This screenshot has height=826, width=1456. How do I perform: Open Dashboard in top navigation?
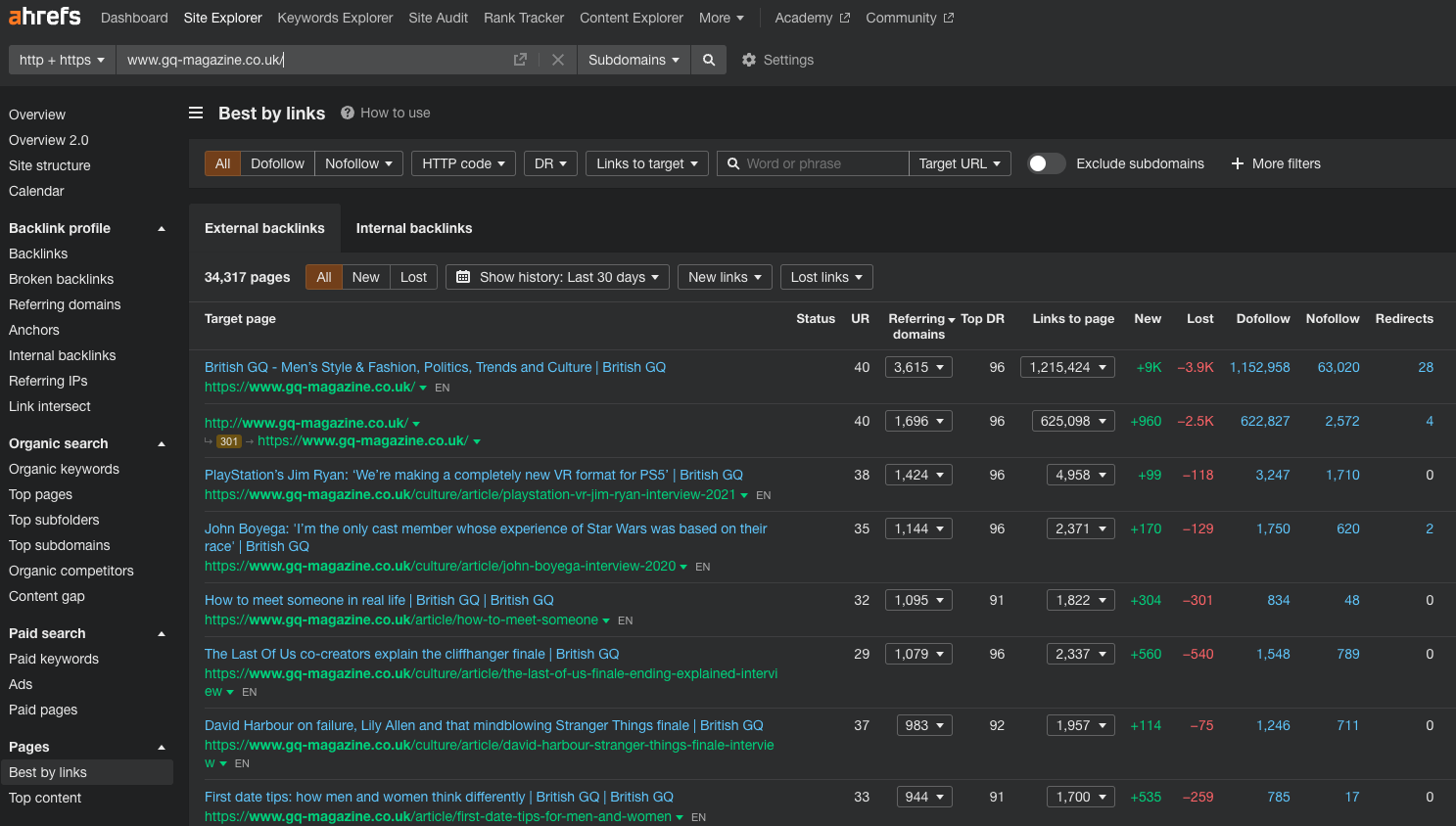pyautogui.click(x=134, y=18)
